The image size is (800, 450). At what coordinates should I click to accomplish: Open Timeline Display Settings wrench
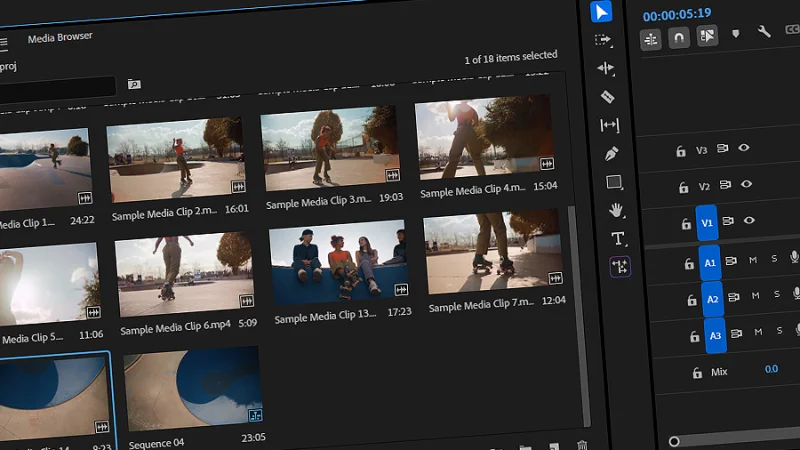pyautogui.click(x=764, y=32)
